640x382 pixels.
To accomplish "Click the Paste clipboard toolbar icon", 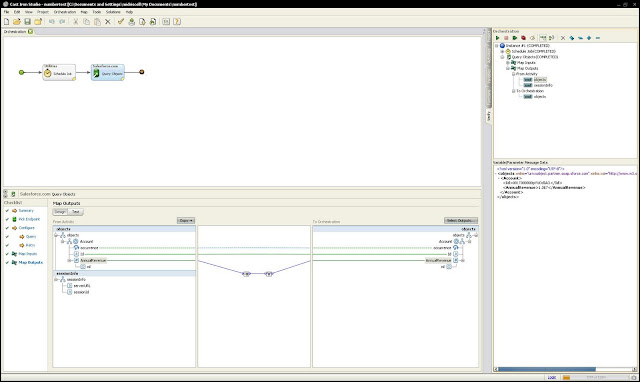I will (97, 22).
